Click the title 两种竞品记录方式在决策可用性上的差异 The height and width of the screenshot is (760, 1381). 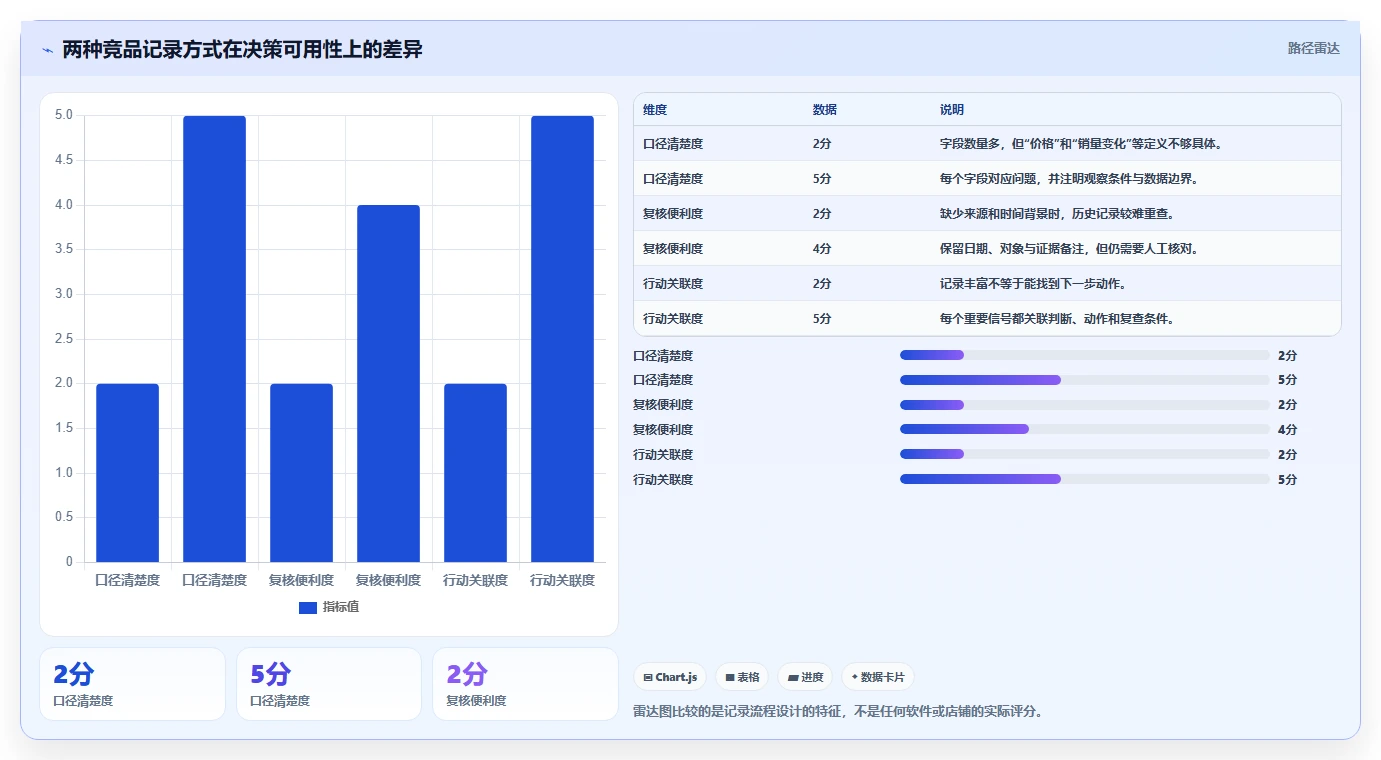click(x=242, y=49)
